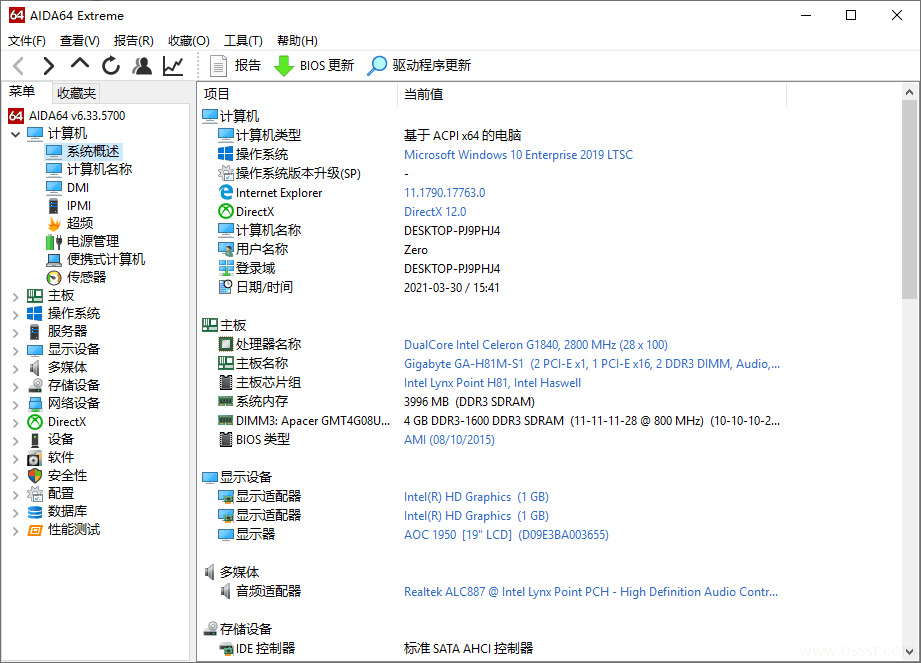Expand the 数据库 tree node

coord(15,513)
